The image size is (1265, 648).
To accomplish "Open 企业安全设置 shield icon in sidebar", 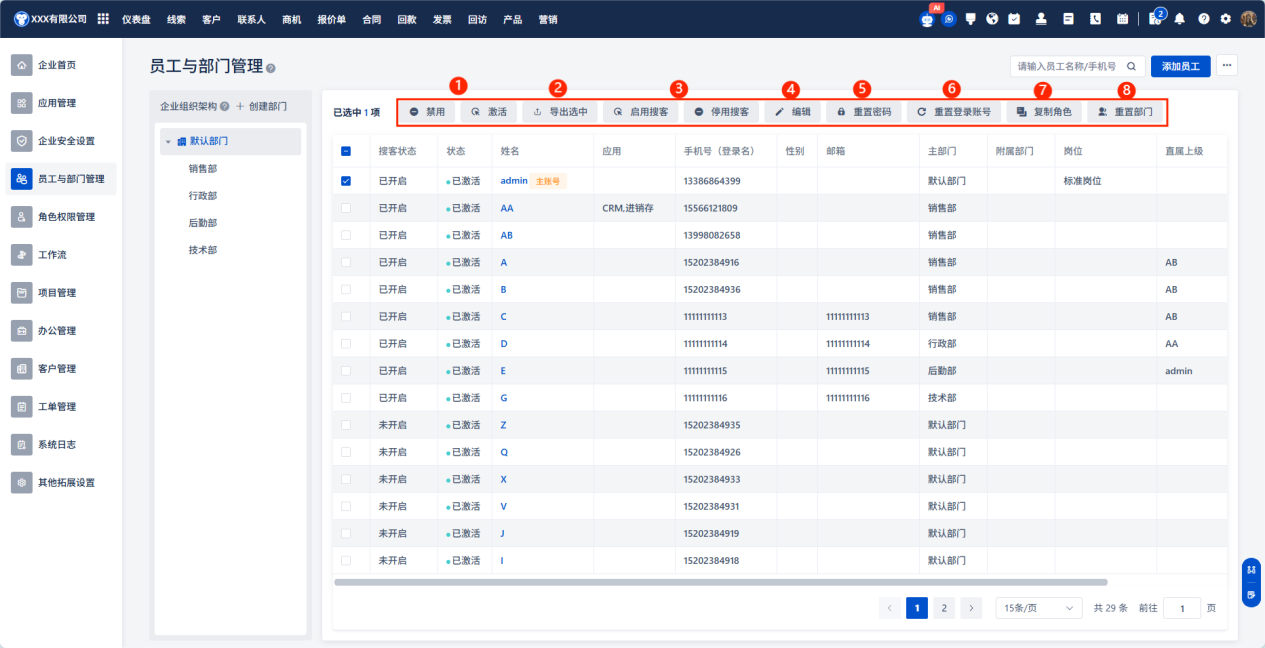I will click(21, 141).
